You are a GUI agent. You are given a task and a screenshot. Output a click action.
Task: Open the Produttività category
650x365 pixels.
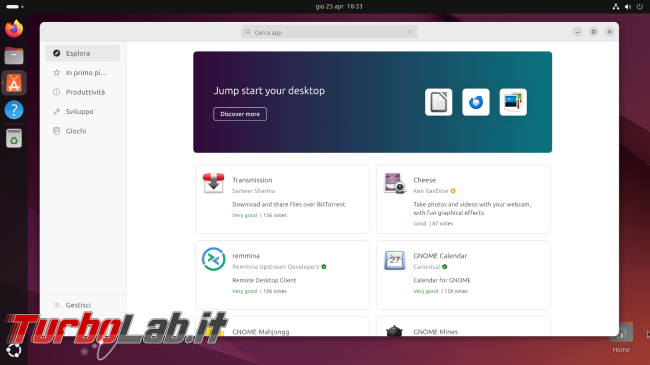point(83,92)
